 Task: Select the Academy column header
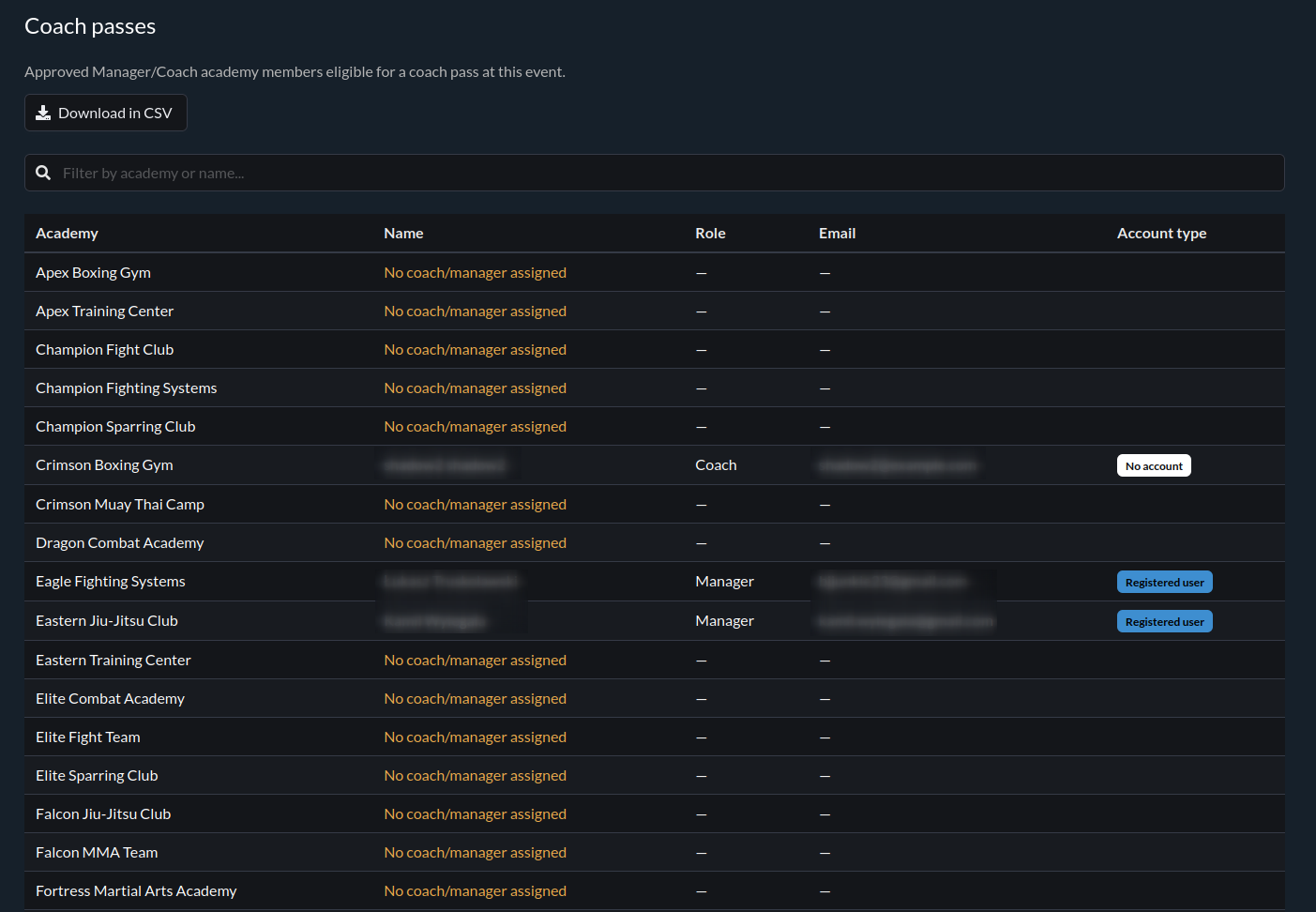pyautogui.click(x=67, y=234)
